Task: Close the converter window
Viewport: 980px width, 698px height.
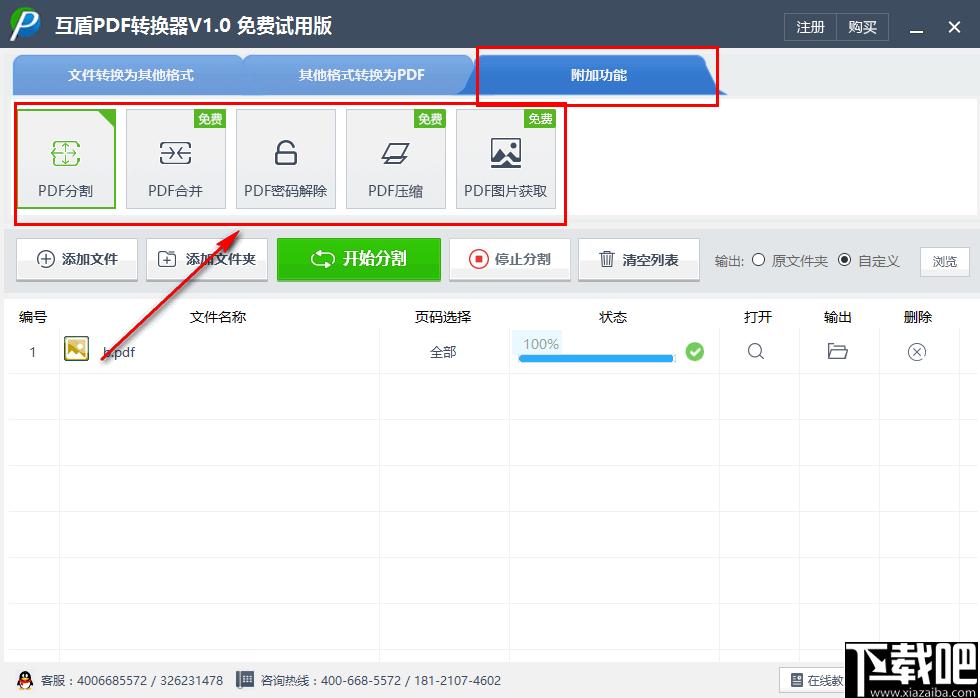Action: coord(954,27)
